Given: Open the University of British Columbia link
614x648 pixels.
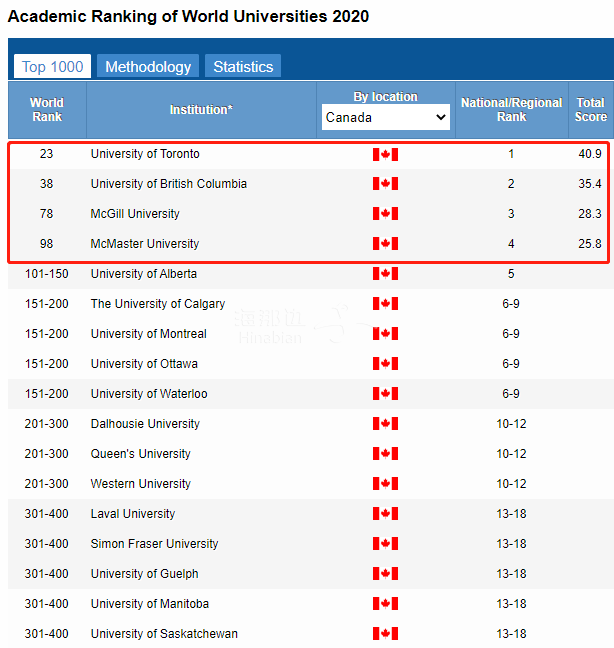Looking at the screenshot, I should click(x=168, y=184).
